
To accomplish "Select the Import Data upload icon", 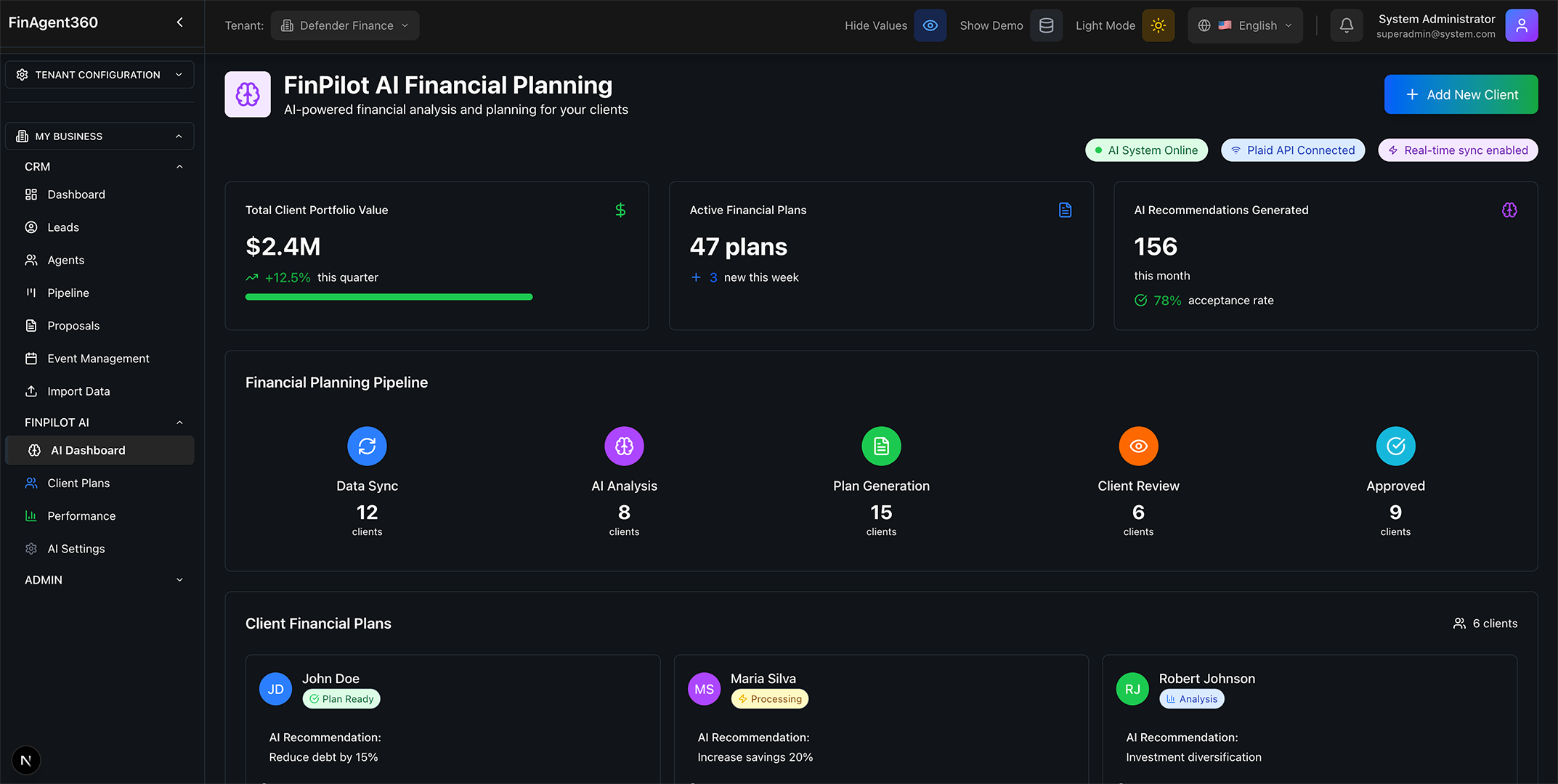I will click(31, 391).
